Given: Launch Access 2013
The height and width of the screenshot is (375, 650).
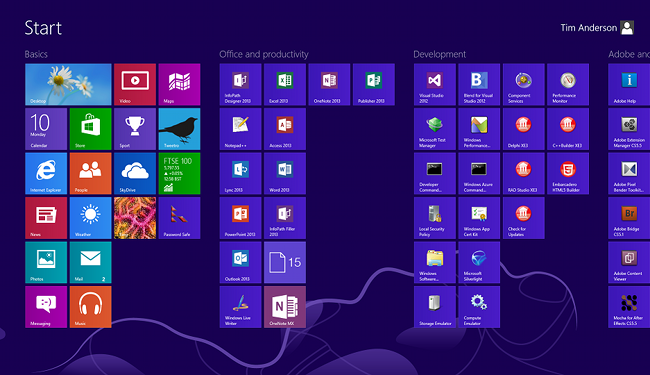Looking at the screenshot, I should pos(285,129).
